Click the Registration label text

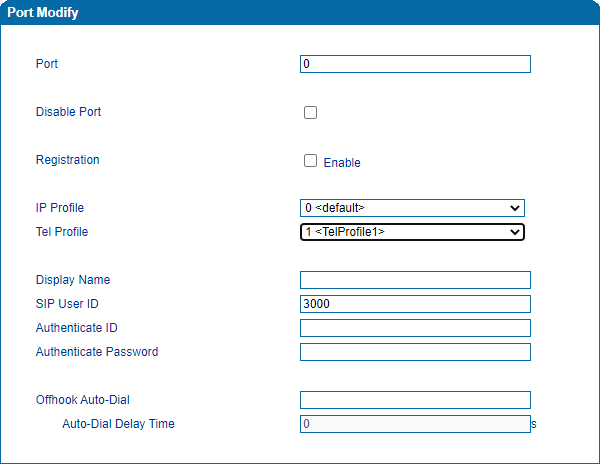[x=68, y=160]
